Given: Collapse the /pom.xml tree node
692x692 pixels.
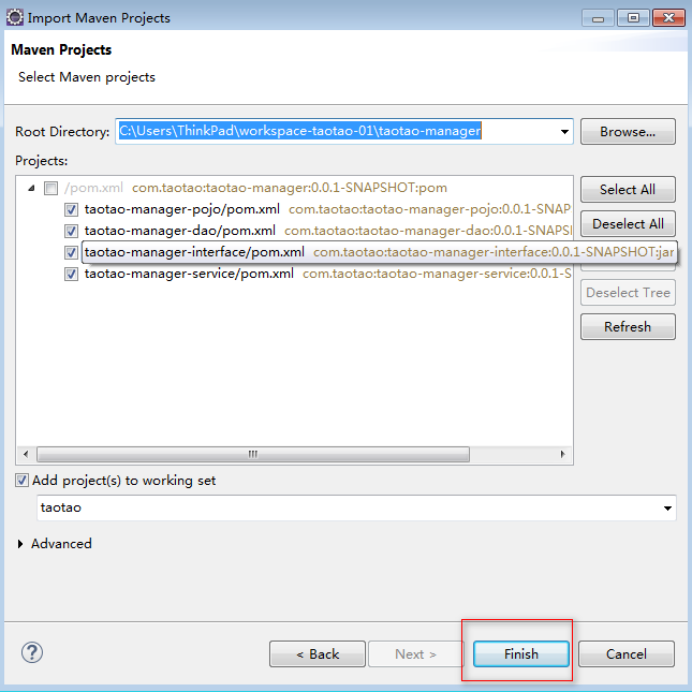Looking at the screenshot, I should click(x=31, y=188).
